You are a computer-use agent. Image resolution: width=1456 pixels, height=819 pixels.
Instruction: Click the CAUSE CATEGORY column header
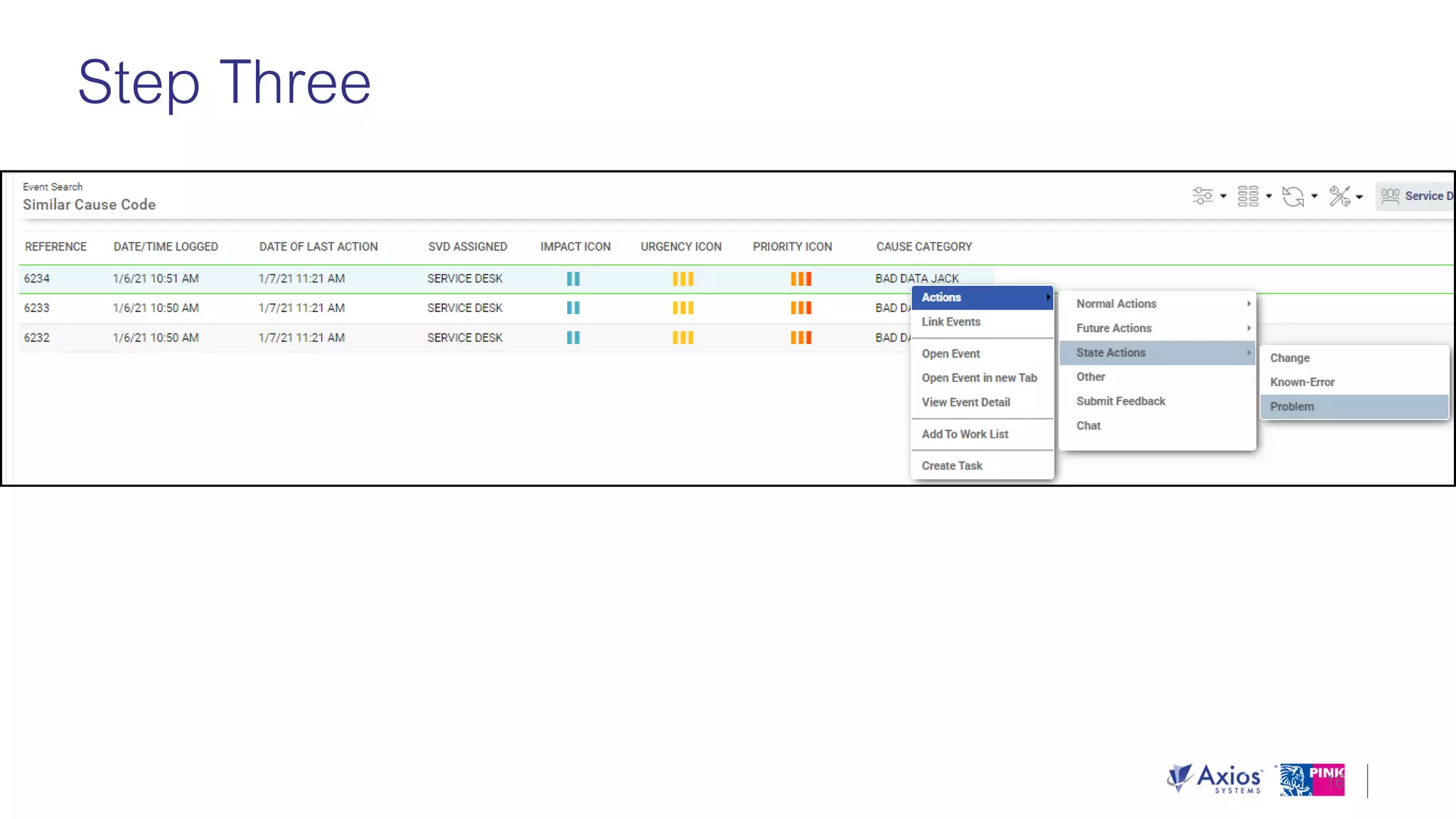tap(924, 247)
